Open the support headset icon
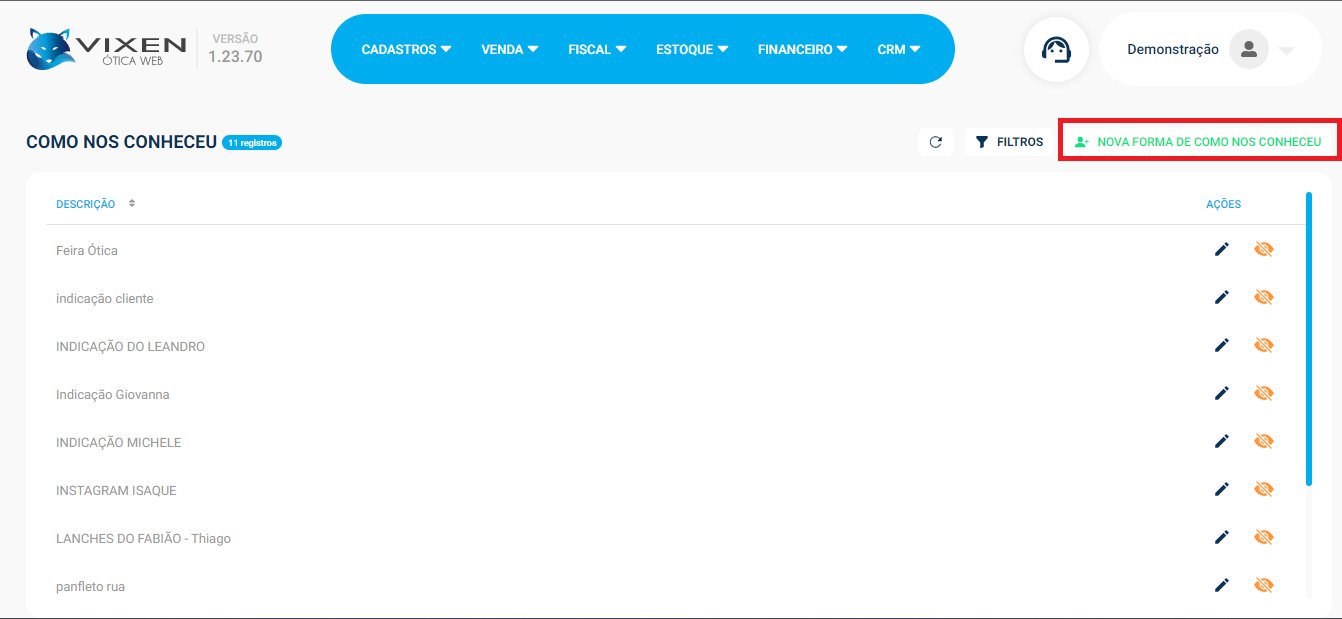Viewport: 1342px width, 619px height. coord(1056,49)
